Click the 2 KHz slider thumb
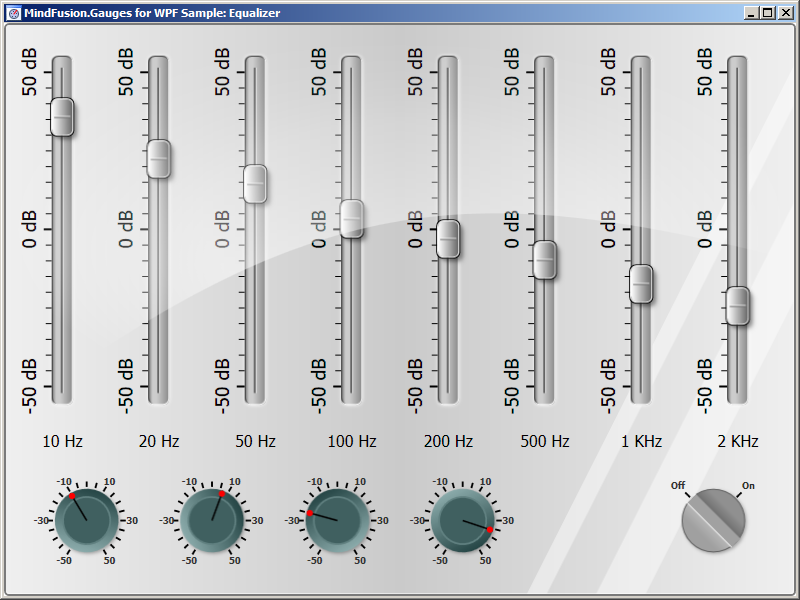 pyautogui.click(x=738, y=305)
